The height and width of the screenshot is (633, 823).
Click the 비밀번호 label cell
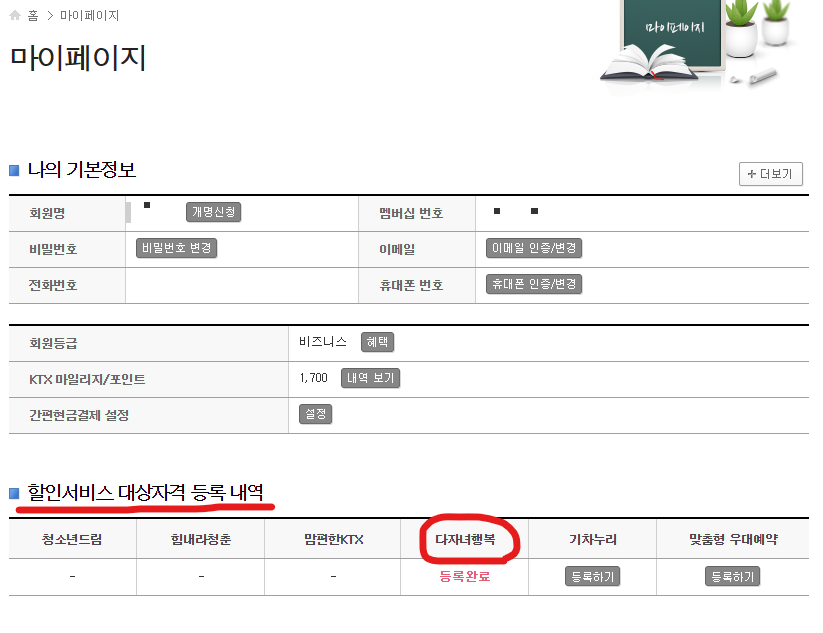67,249
